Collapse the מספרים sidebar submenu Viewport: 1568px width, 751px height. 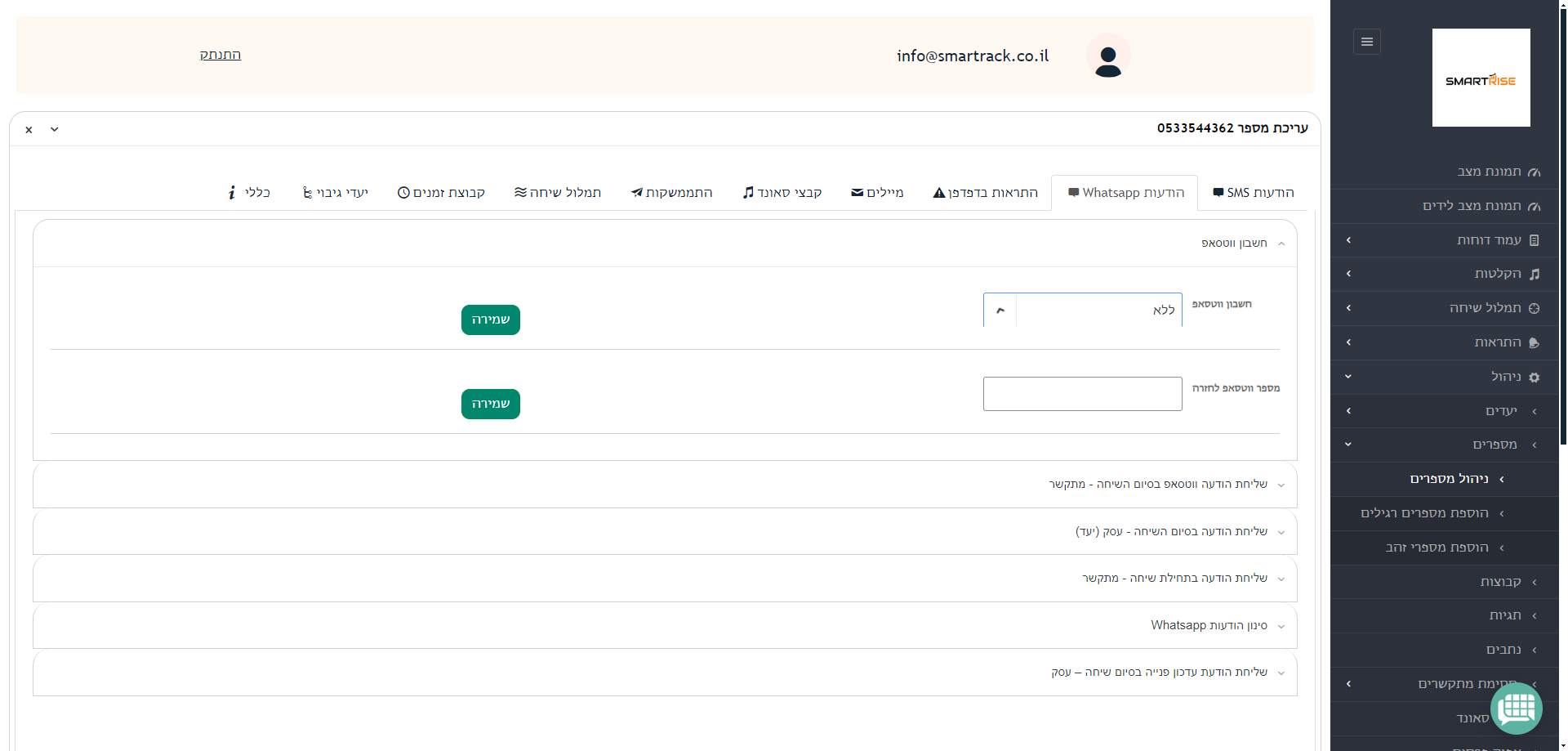(1444, 445)
